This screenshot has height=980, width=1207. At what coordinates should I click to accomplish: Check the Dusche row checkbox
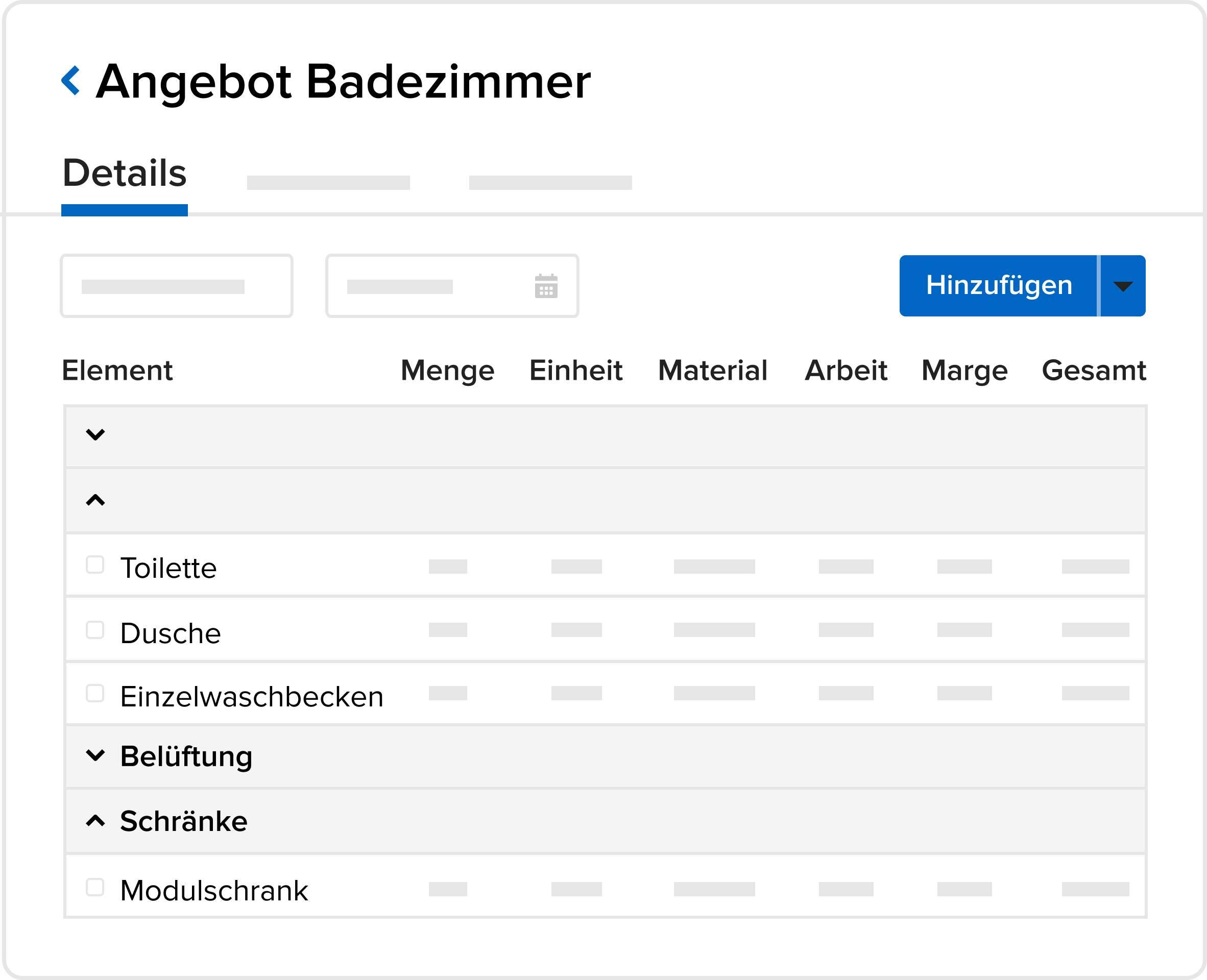click(x=95, y=629)
